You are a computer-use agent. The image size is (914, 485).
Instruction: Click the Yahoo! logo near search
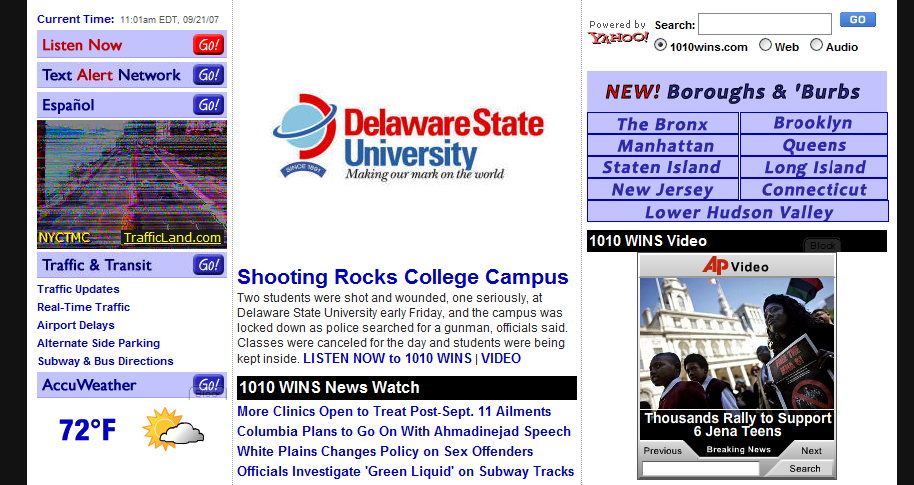[618, 38]
